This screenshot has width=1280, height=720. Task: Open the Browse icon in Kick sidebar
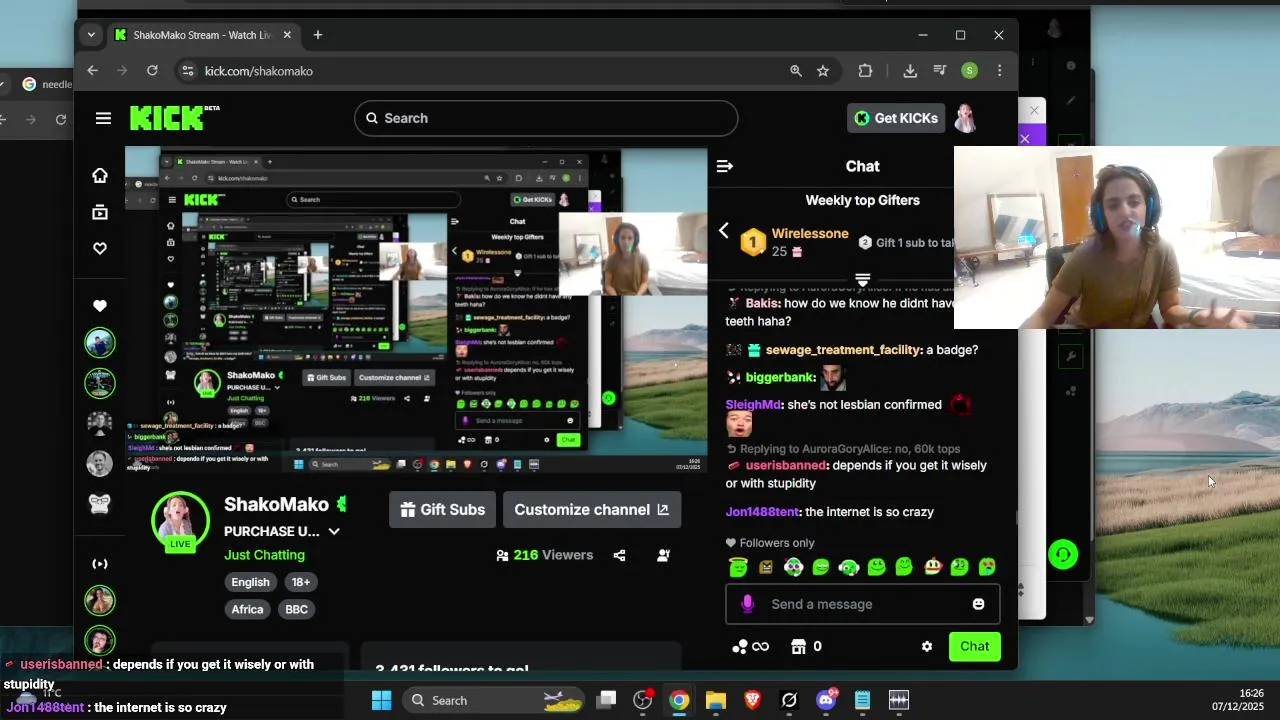click(x=100, y=212)
